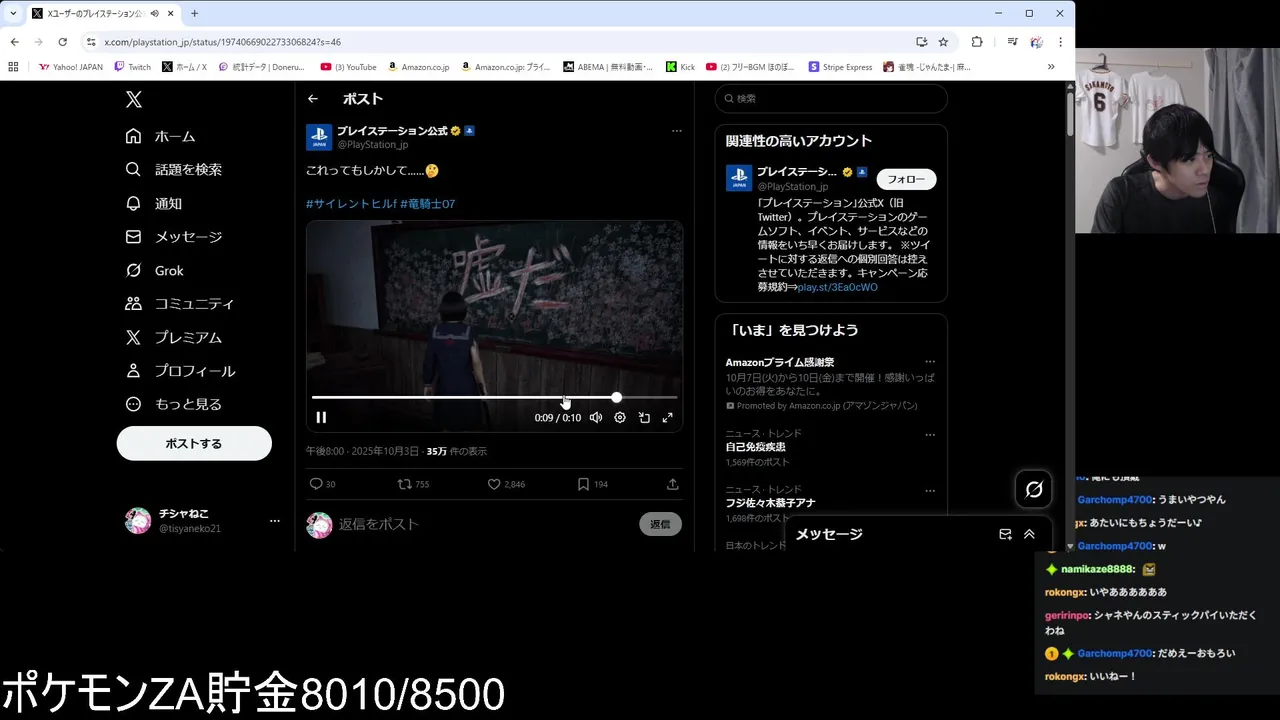
Task: Open the 35万 件の表示 view count
Action: point(456,452)
